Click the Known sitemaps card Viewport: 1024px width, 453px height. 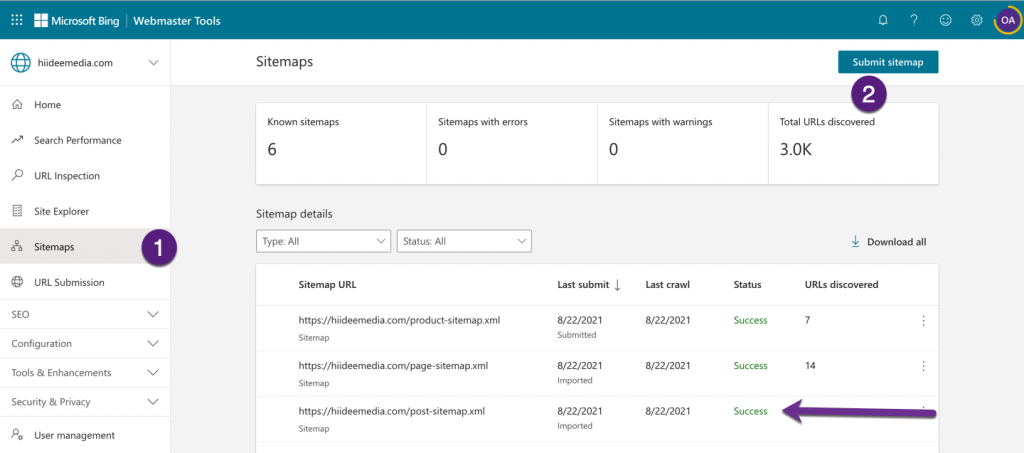(341, 143)
